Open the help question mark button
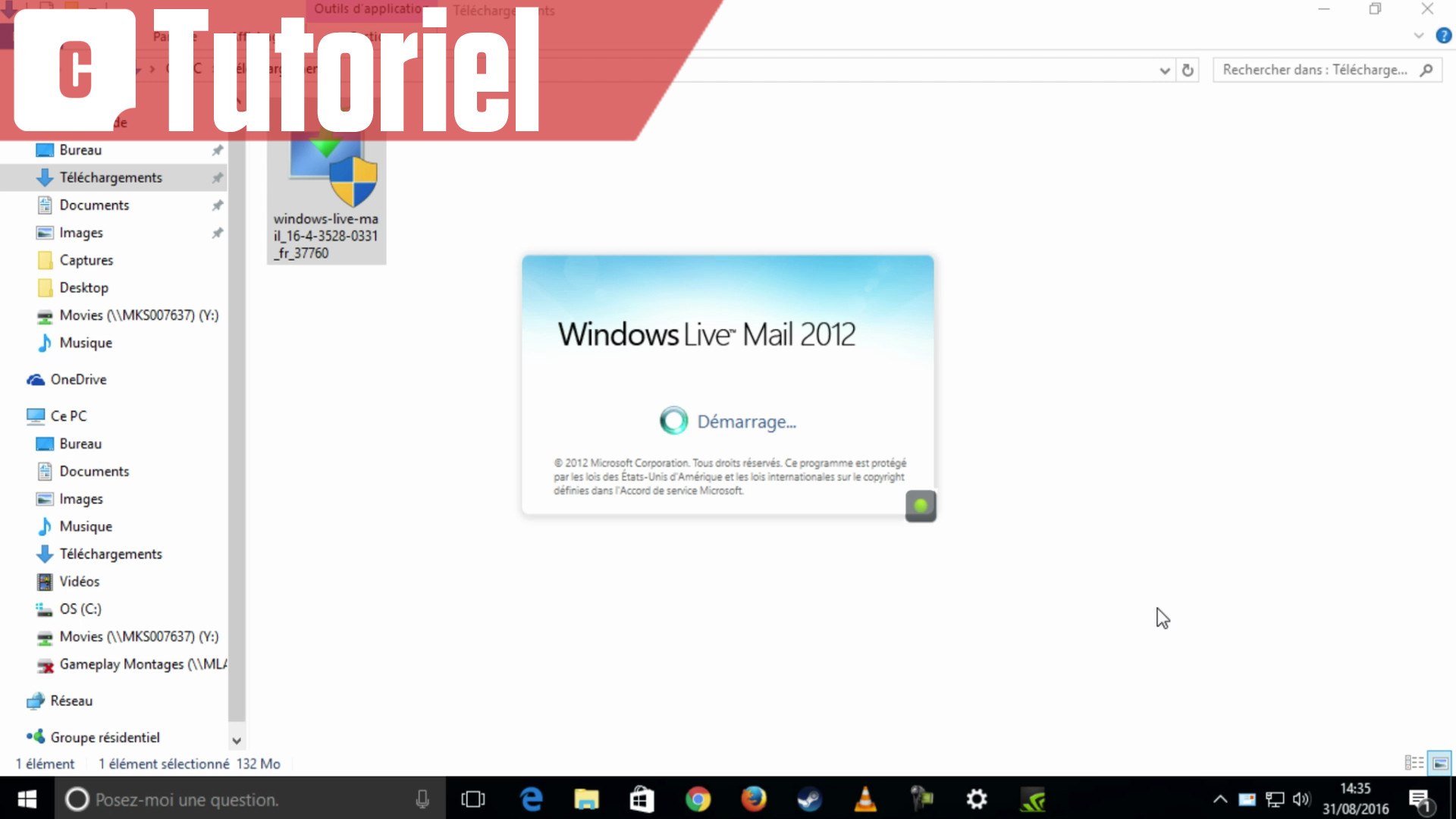Image resolution: width=1456 pixels, height=819 pixels. point(1443,36)
